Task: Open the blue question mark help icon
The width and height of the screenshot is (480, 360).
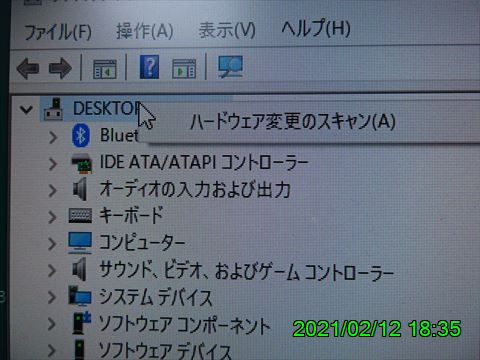Action: 149,67
